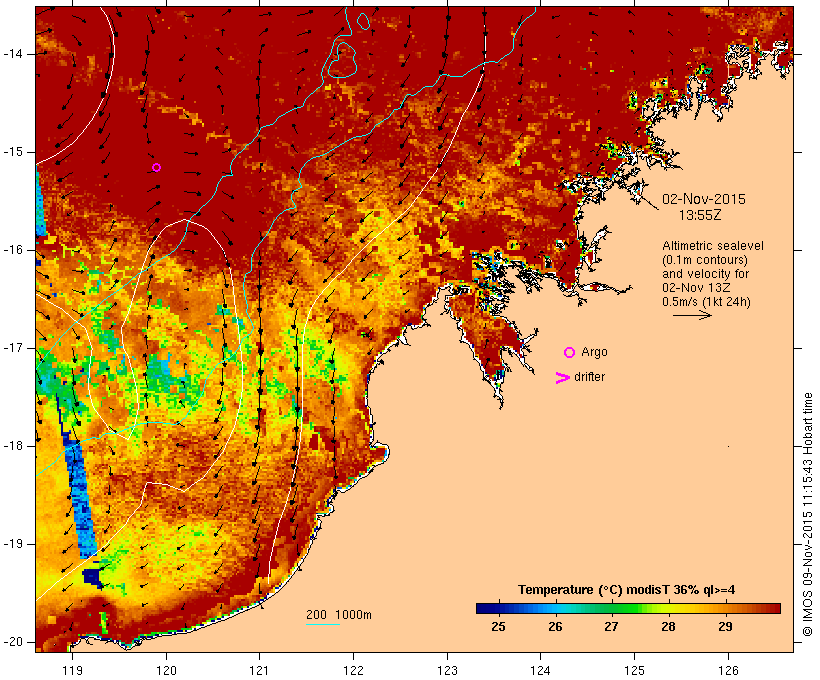Click the 'drifter' legend label
This screenshot has width=820, height=680.
(x=589, y=377)
